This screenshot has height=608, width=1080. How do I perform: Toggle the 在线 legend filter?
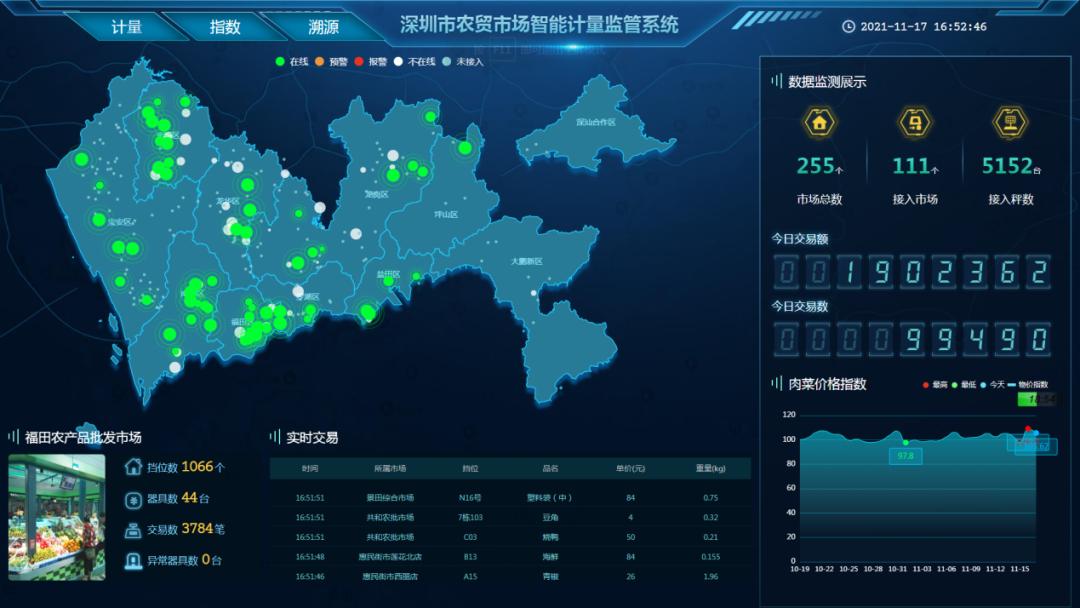coord(292,62)
